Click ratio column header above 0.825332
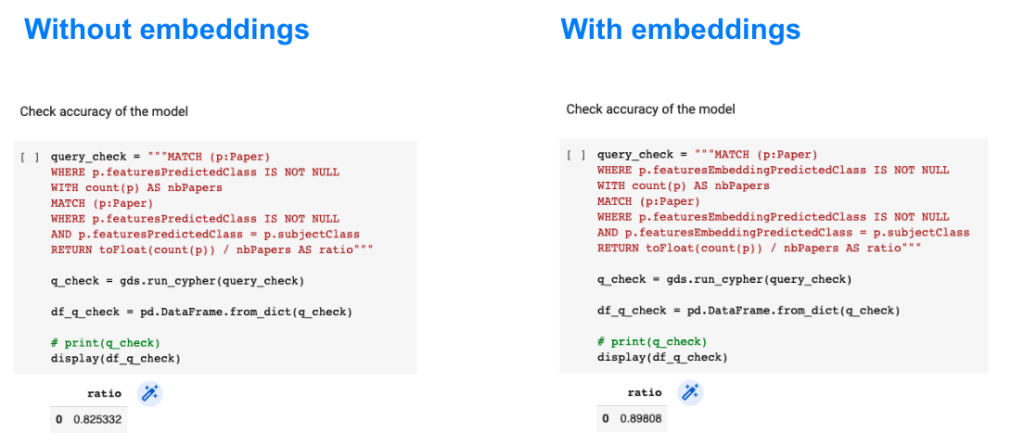This screenshot has height=446, width=1024. pyautogui.click(x=105, y=394)
